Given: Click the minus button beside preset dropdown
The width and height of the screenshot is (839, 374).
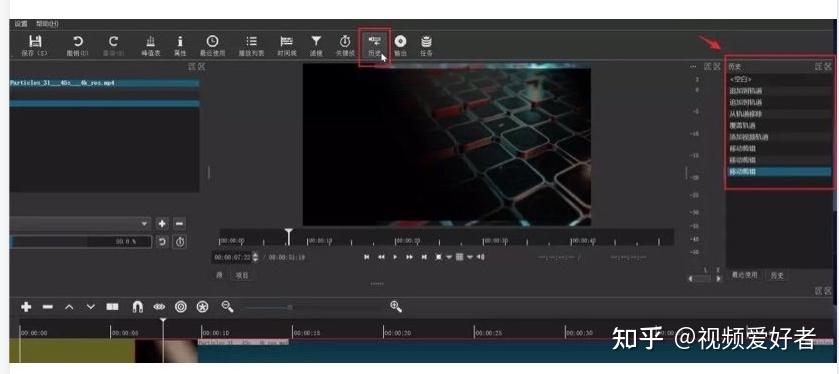Looking at the screenshot, I should [x=180, y=224].
